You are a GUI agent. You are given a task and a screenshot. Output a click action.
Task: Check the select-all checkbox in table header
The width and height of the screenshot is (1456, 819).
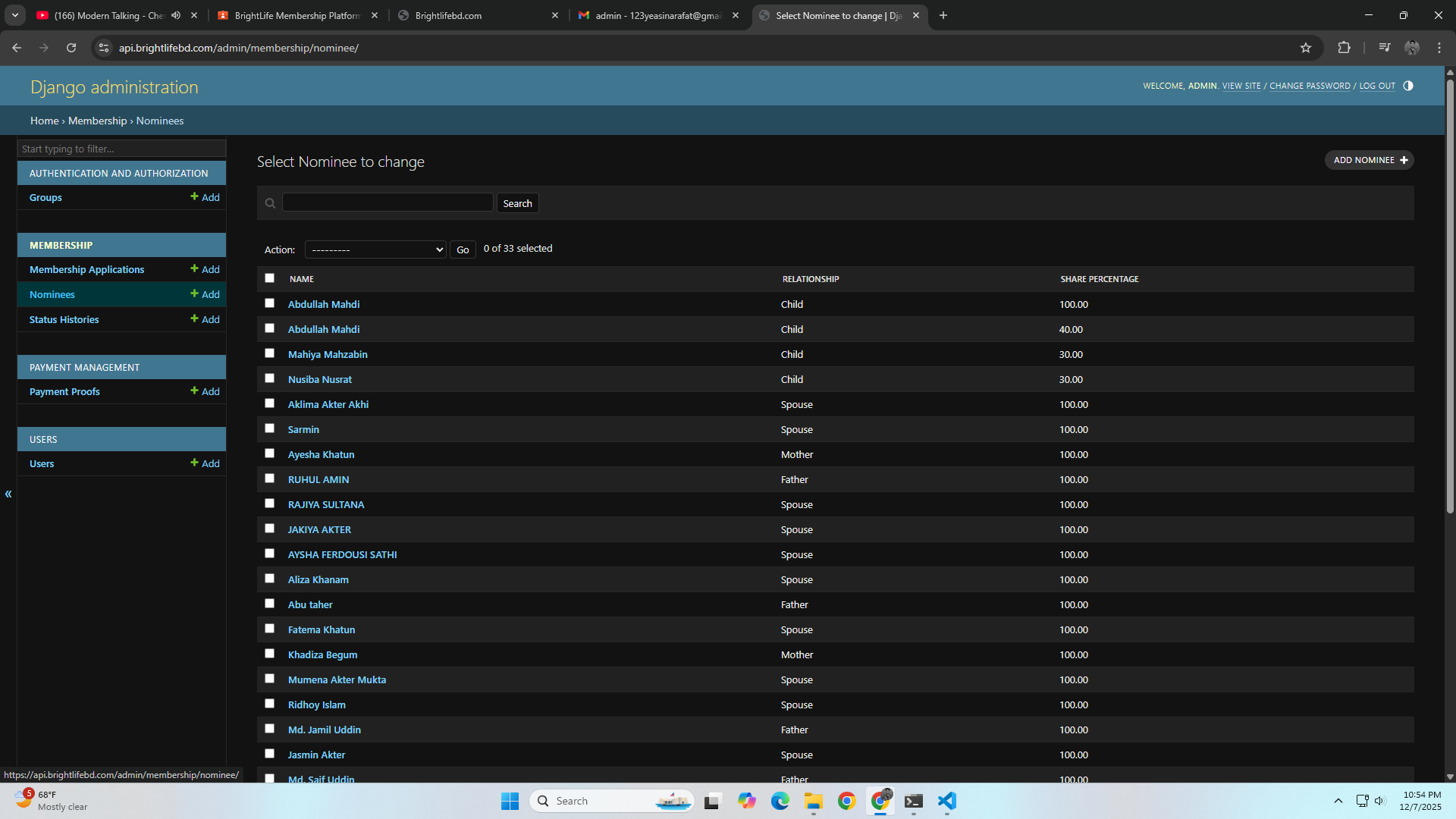click(x=269, y=278)
